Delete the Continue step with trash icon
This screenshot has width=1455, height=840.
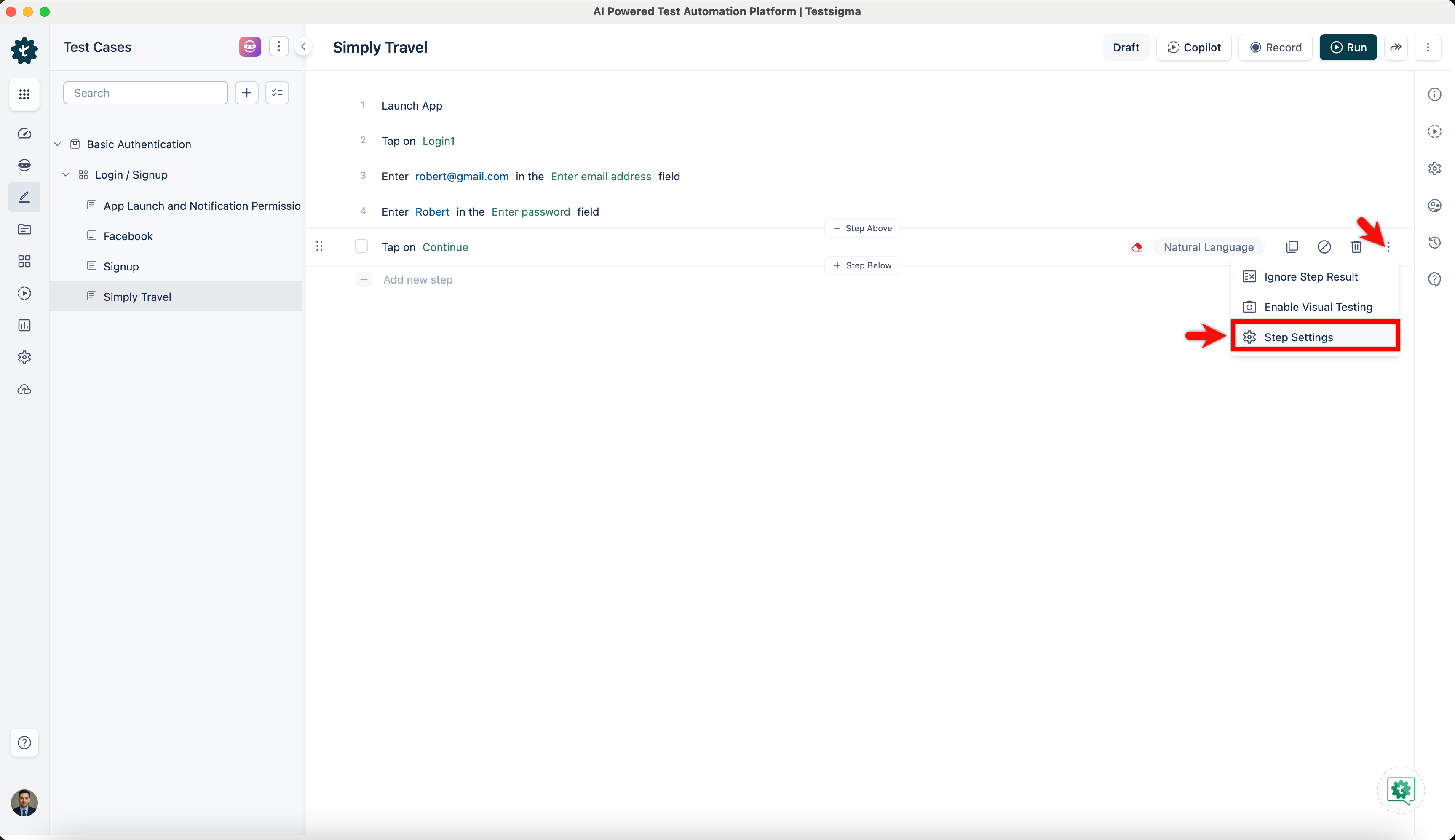(1356, 247)
